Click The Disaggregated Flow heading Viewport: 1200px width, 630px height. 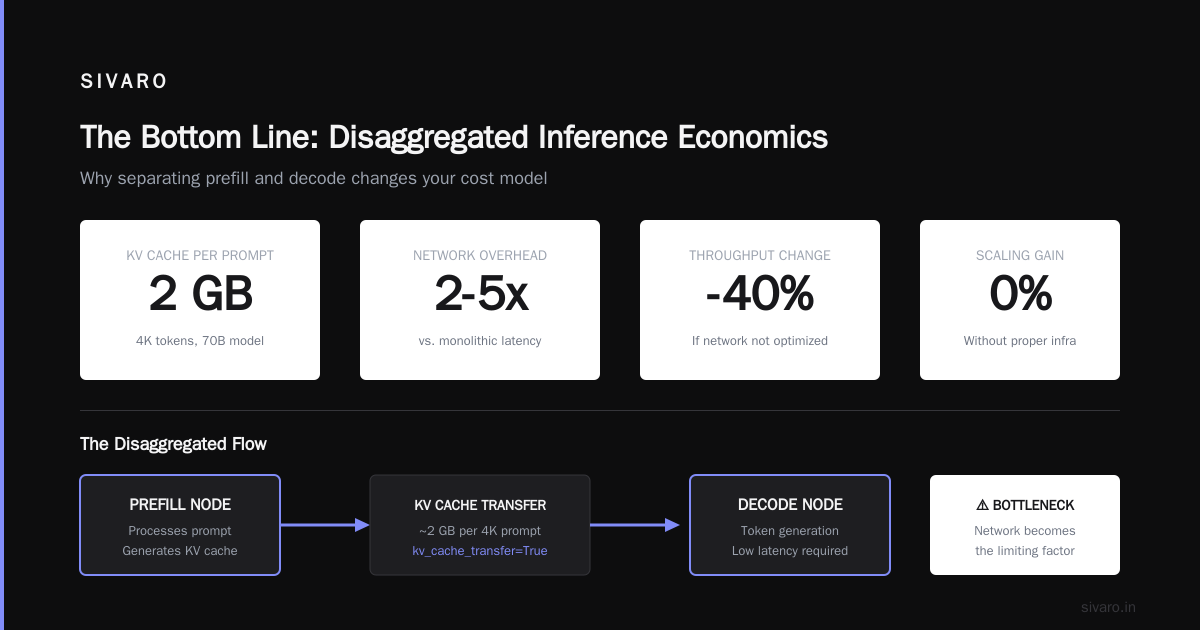[173, 443]
